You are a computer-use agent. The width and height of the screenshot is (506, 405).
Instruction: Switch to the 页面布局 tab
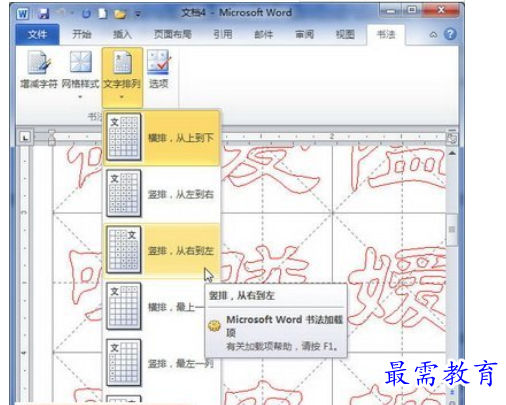[173, 34]
